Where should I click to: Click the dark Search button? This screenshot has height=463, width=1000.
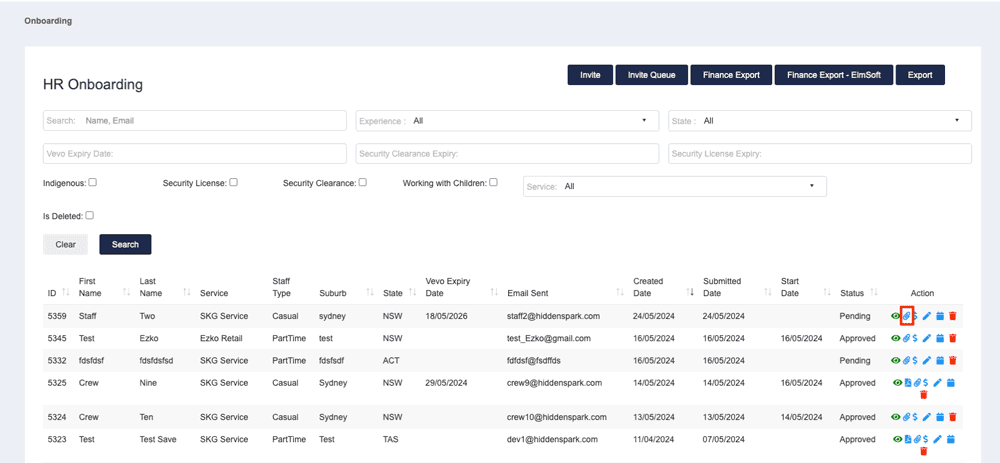click(125, 244)
